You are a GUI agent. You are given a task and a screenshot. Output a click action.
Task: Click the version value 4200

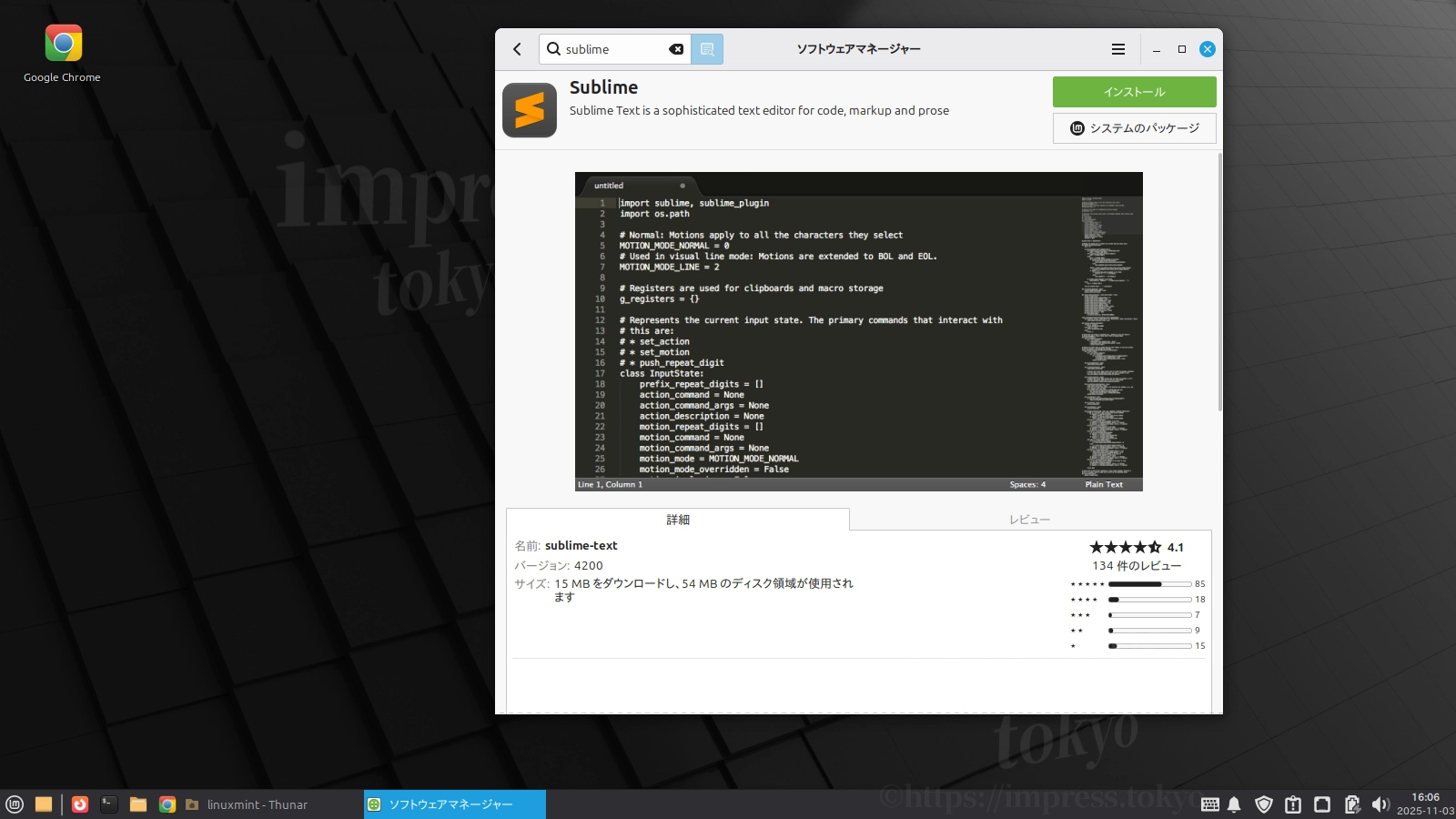pos(589,566)
